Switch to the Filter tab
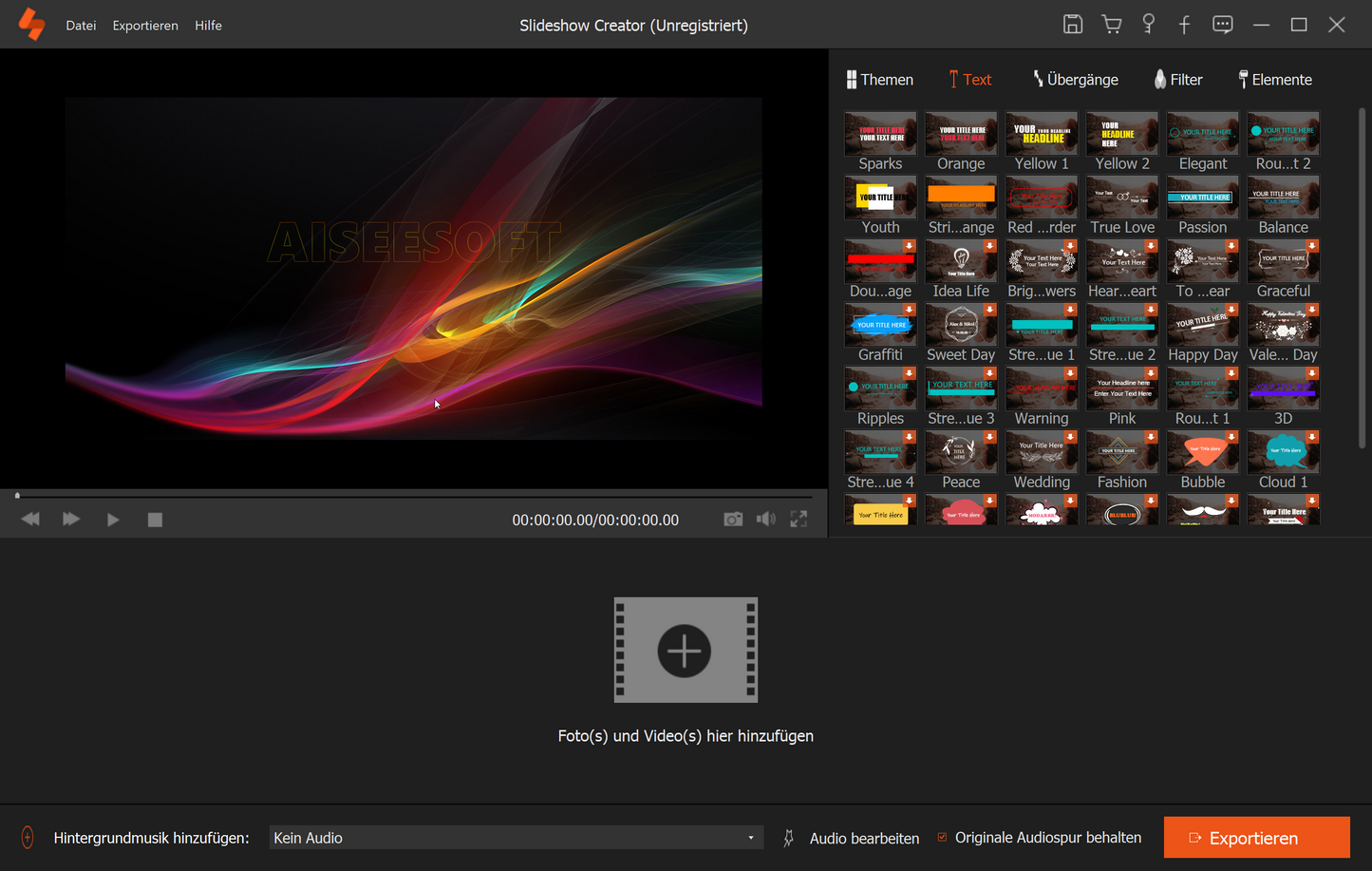This screenshot has height=871, width=1372. click(x=1177, y=80)
